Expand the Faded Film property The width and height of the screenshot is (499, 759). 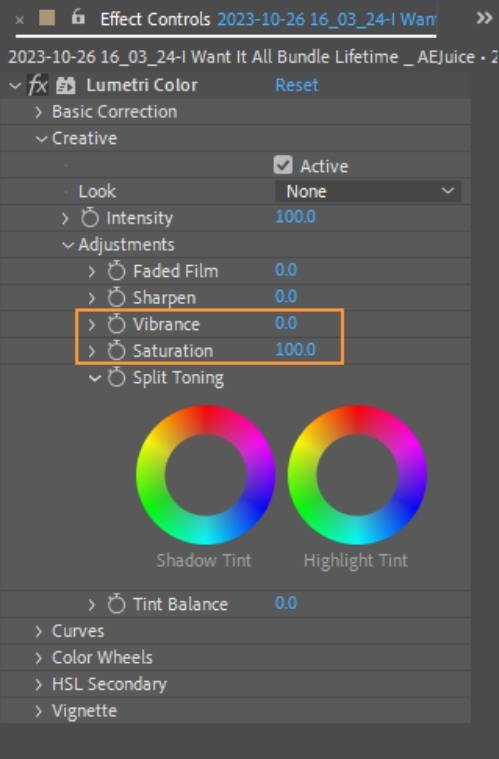pos(92,272)
